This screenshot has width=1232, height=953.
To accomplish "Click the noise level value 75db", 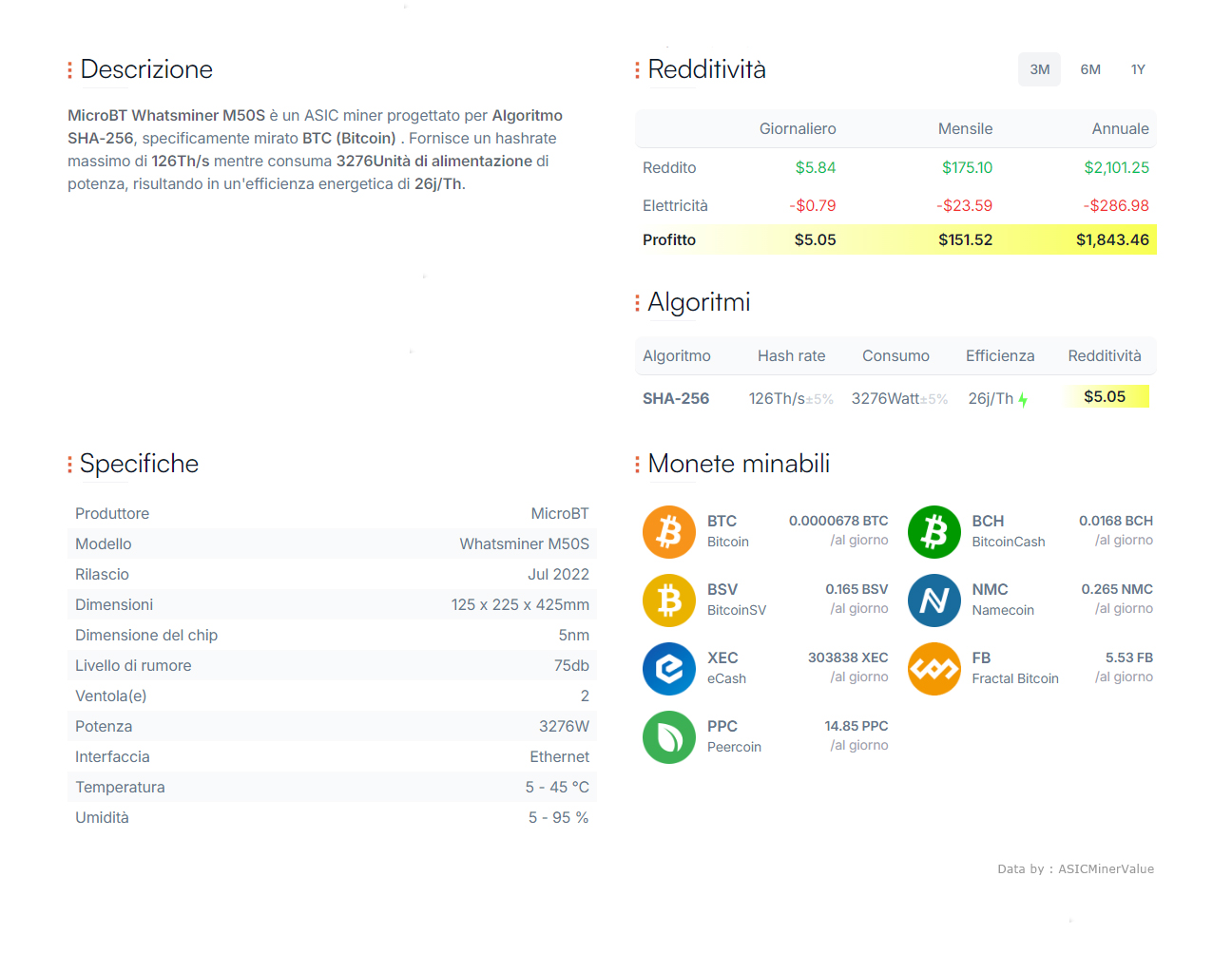I will [571, 665].
